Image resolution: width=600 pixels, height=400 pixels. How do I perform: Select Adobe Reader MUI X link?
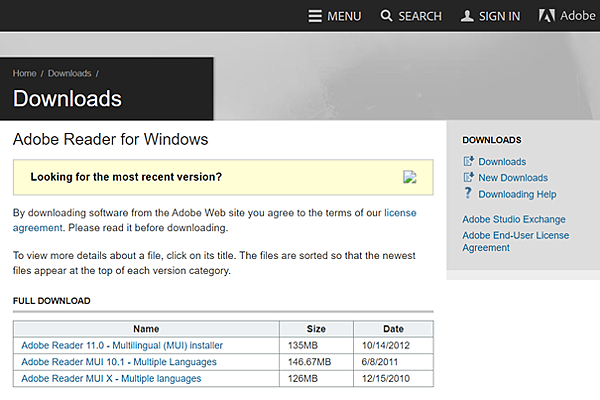110,378
